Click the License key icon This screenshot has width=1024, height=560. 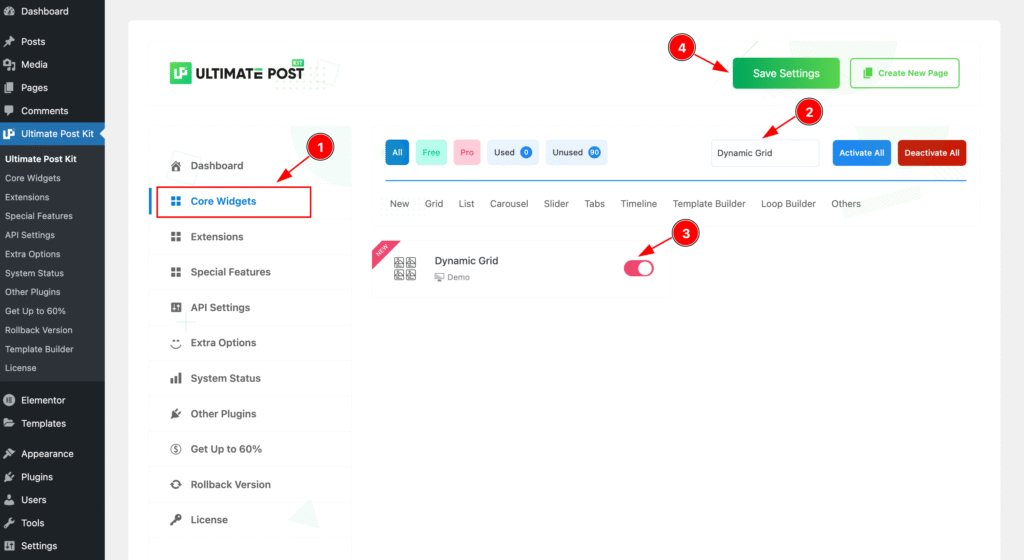[x=176, y=520]
